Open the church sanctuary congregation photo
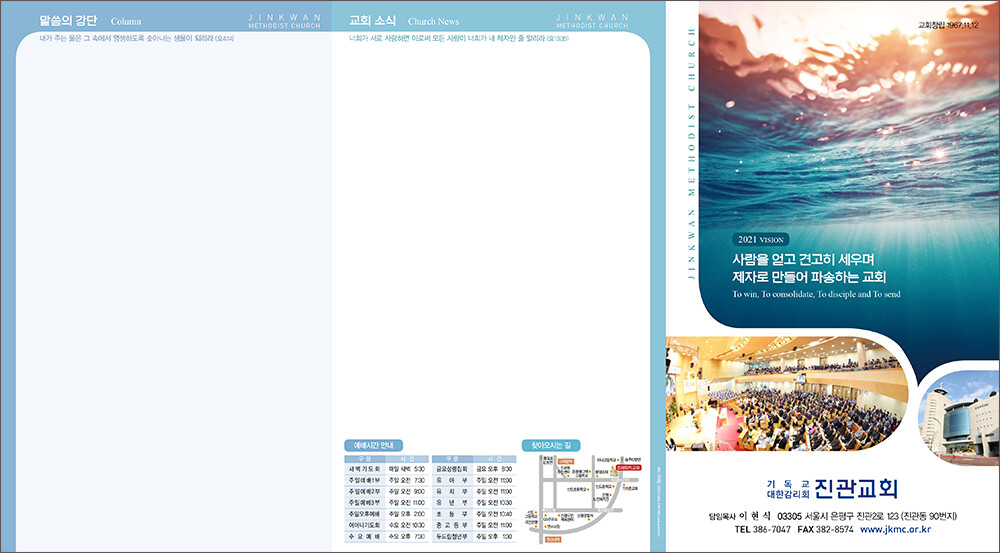Screen dimensions: 1000x553 785,393
